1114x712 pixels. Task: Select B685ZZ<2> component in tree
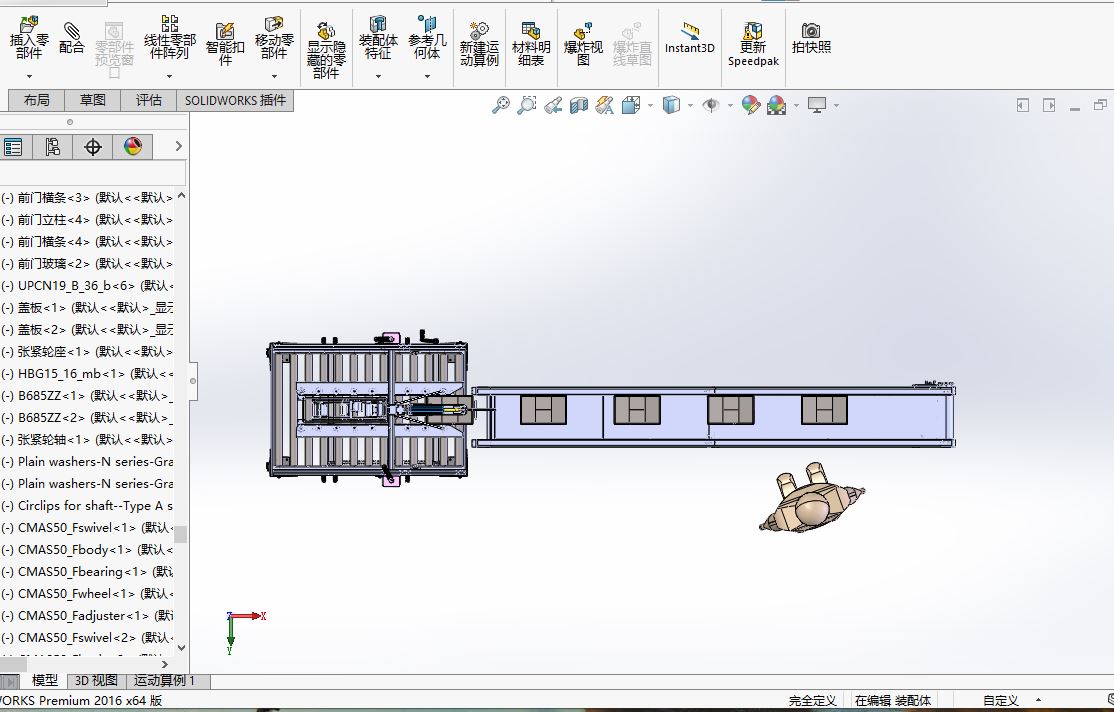tap(87, 418)
